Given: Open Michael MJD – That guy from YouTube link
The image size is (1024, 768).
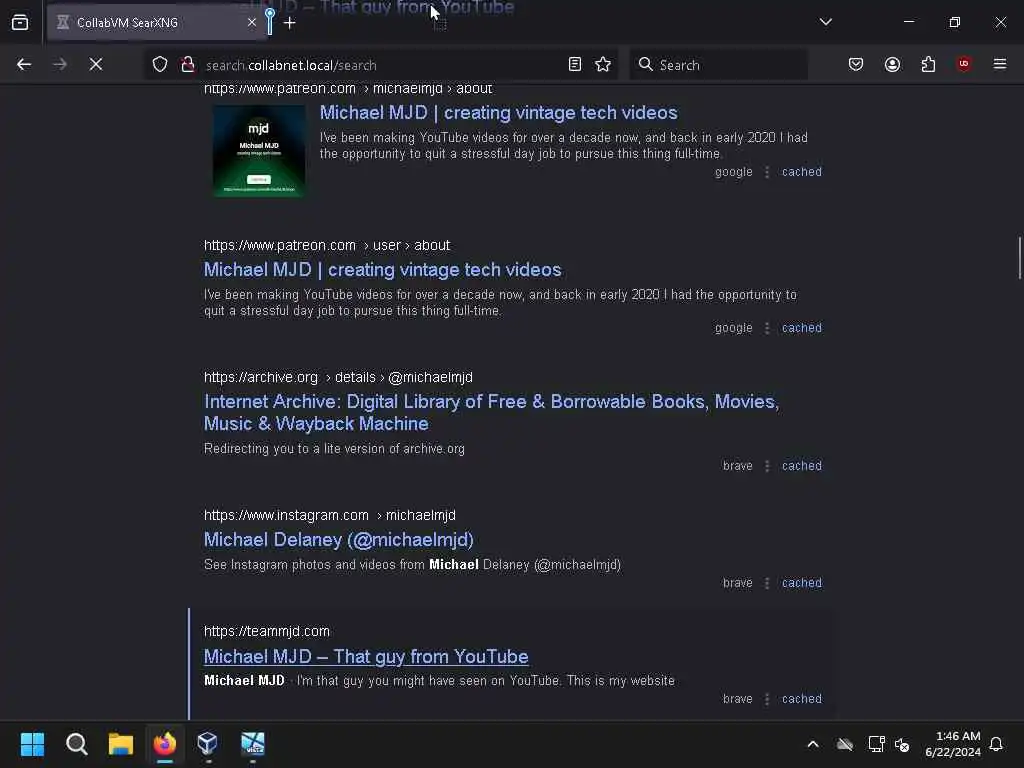Looking at the screenshot, I should pos(366,656).
